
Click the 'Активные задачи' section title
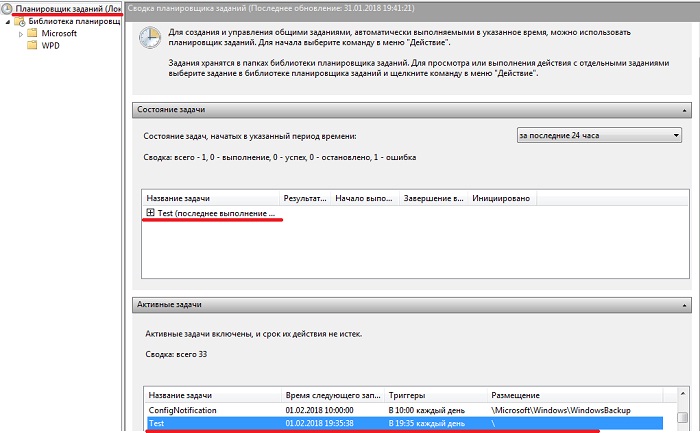169,304
